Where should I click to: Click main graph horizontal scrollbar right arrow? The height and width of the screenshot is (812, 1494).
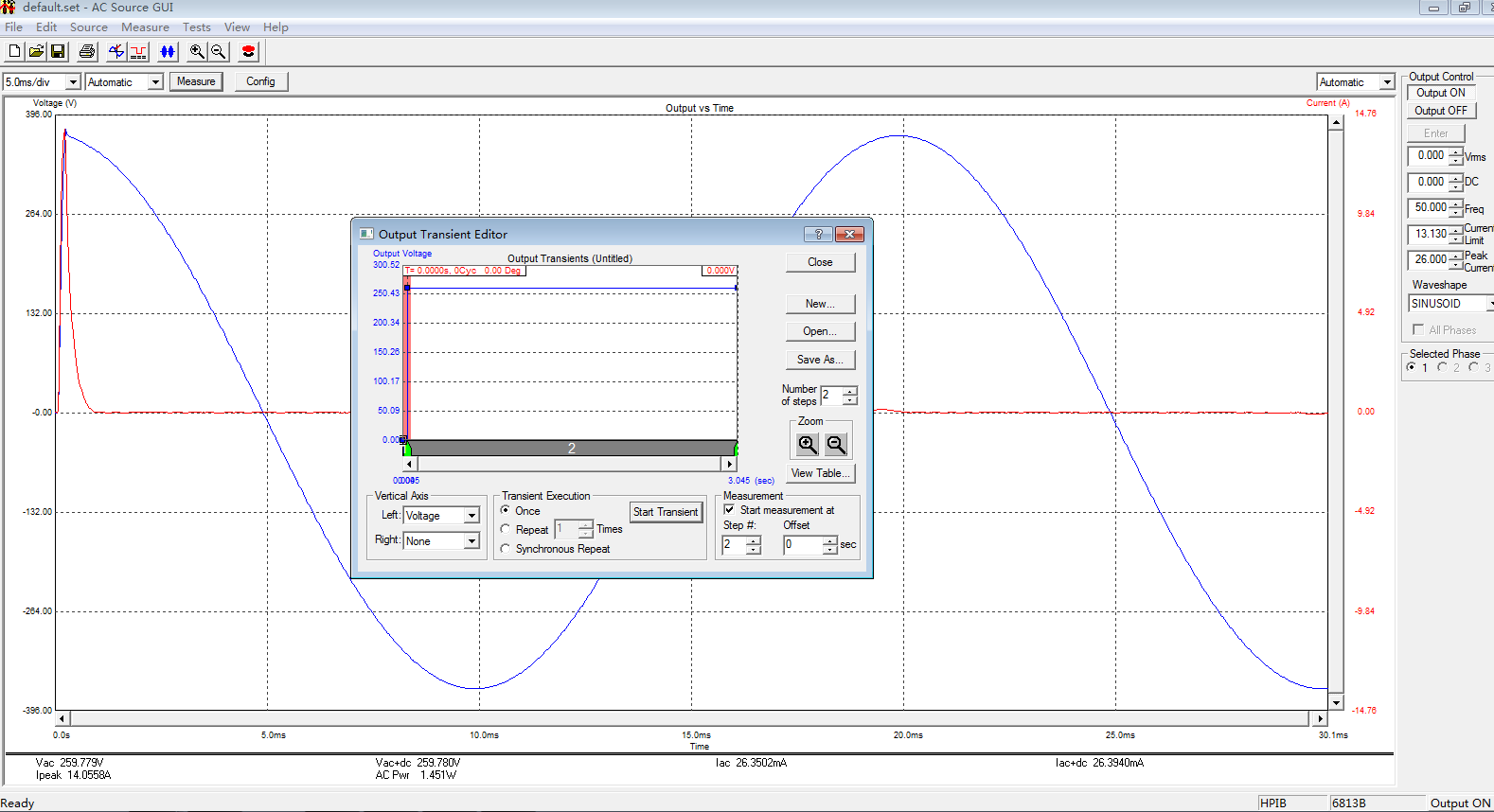(x=1321, y=718)
